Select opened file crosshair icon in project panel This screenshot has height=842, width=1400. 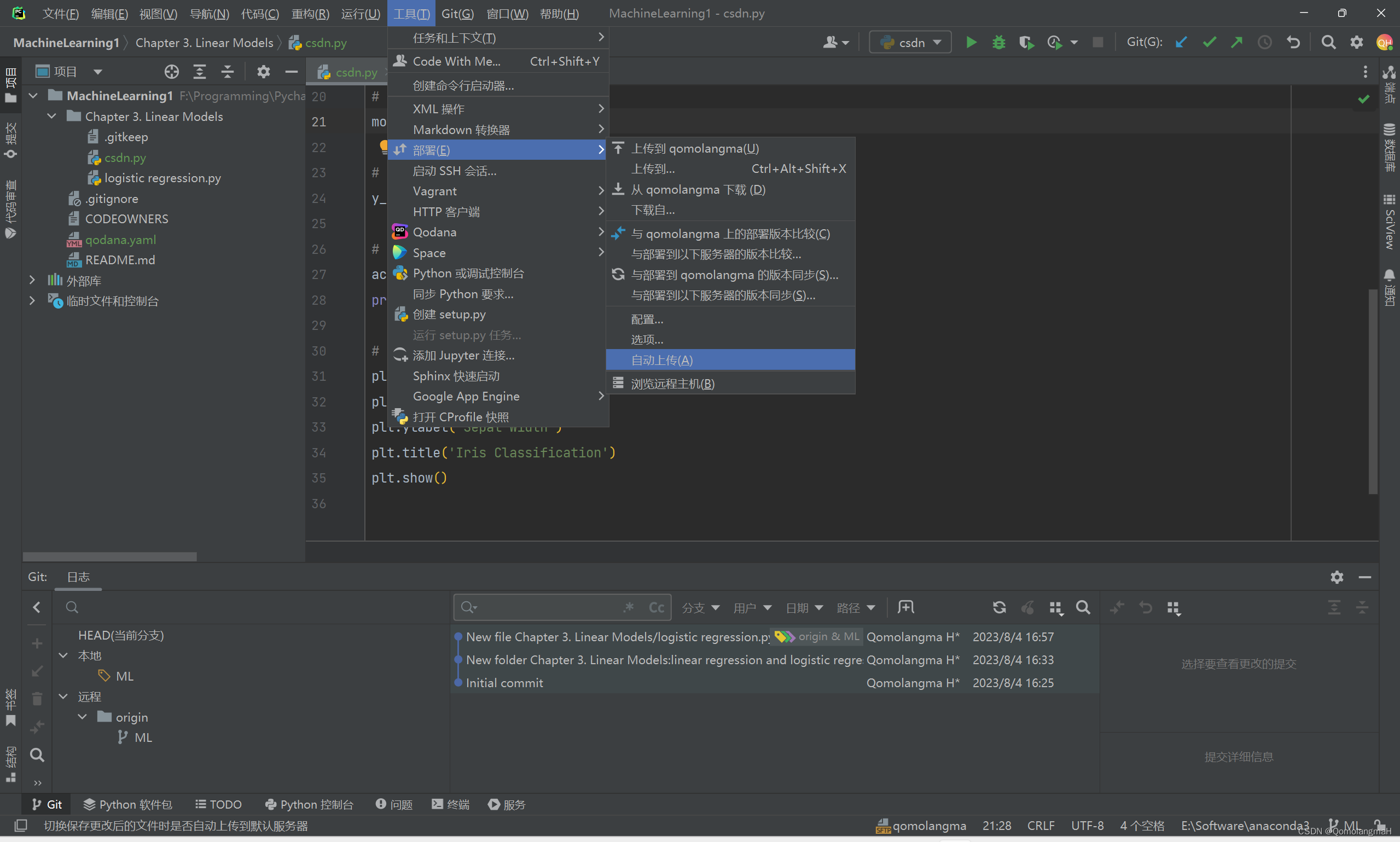172,72
